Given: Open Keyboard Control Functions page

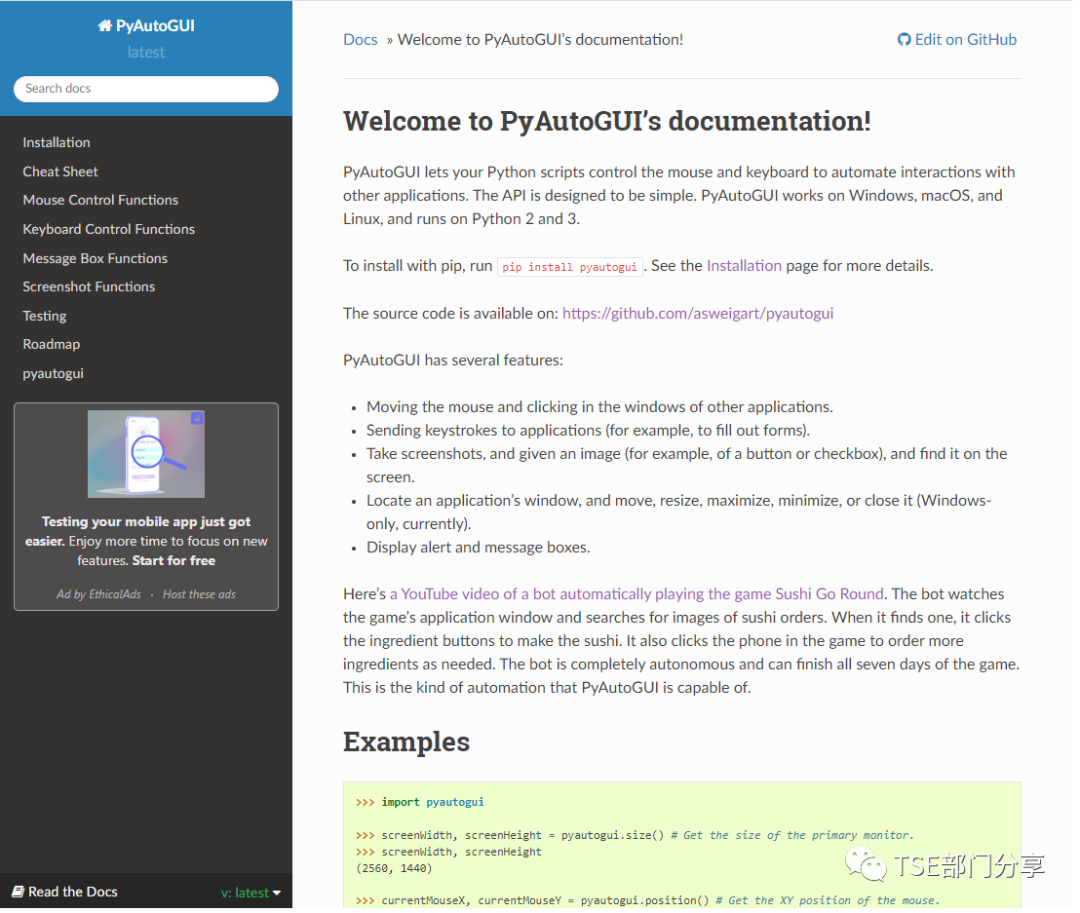Looking at the screenshot, I should coord(108,229).
